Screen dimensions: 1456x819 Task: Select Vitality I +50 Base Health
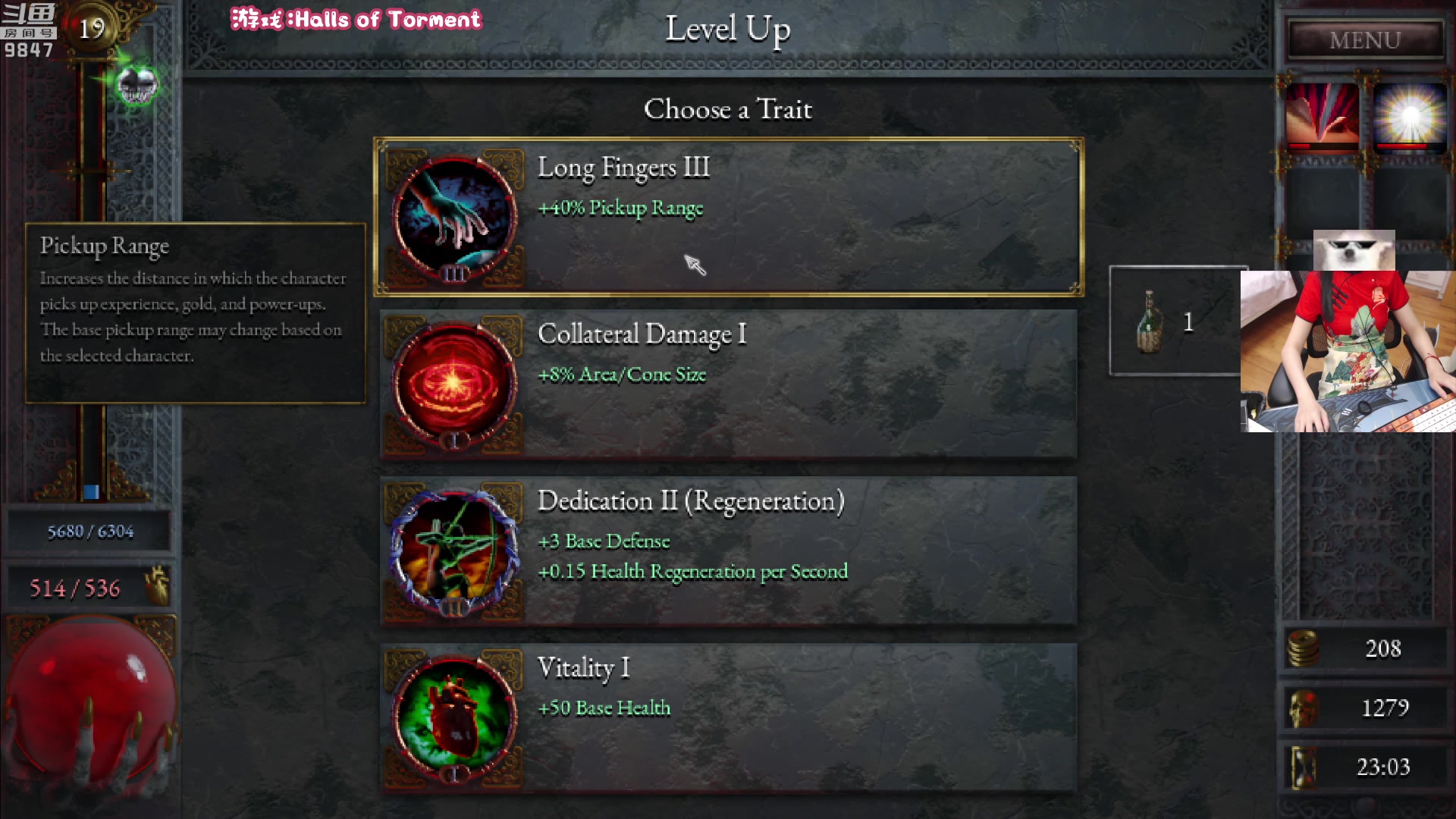pos(729,717)
